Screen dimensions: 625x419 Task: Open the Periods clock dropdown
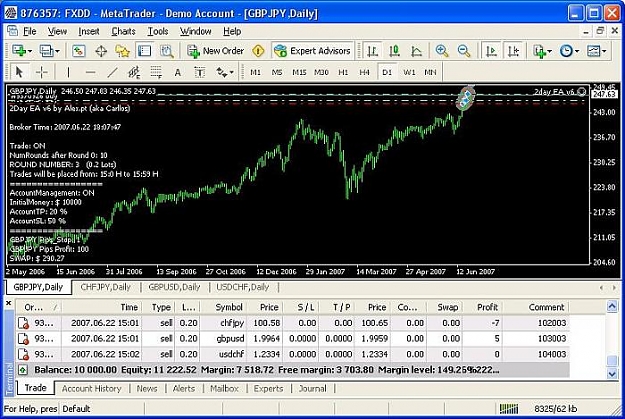click(x=569, y=51)
